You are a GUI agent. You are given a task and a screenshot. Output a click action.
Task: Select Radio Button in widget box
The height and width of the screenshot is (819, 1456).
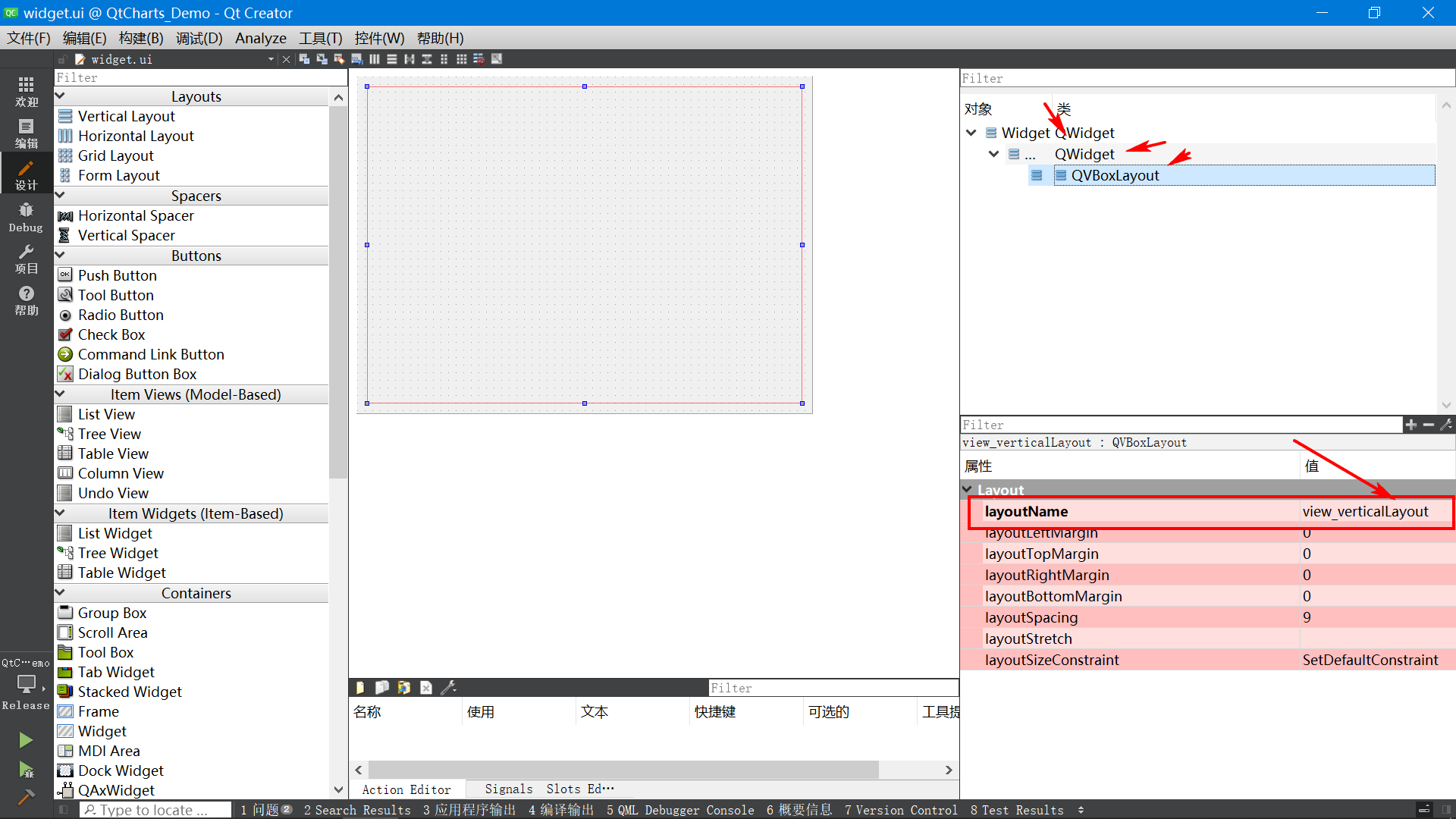[120, 315]
